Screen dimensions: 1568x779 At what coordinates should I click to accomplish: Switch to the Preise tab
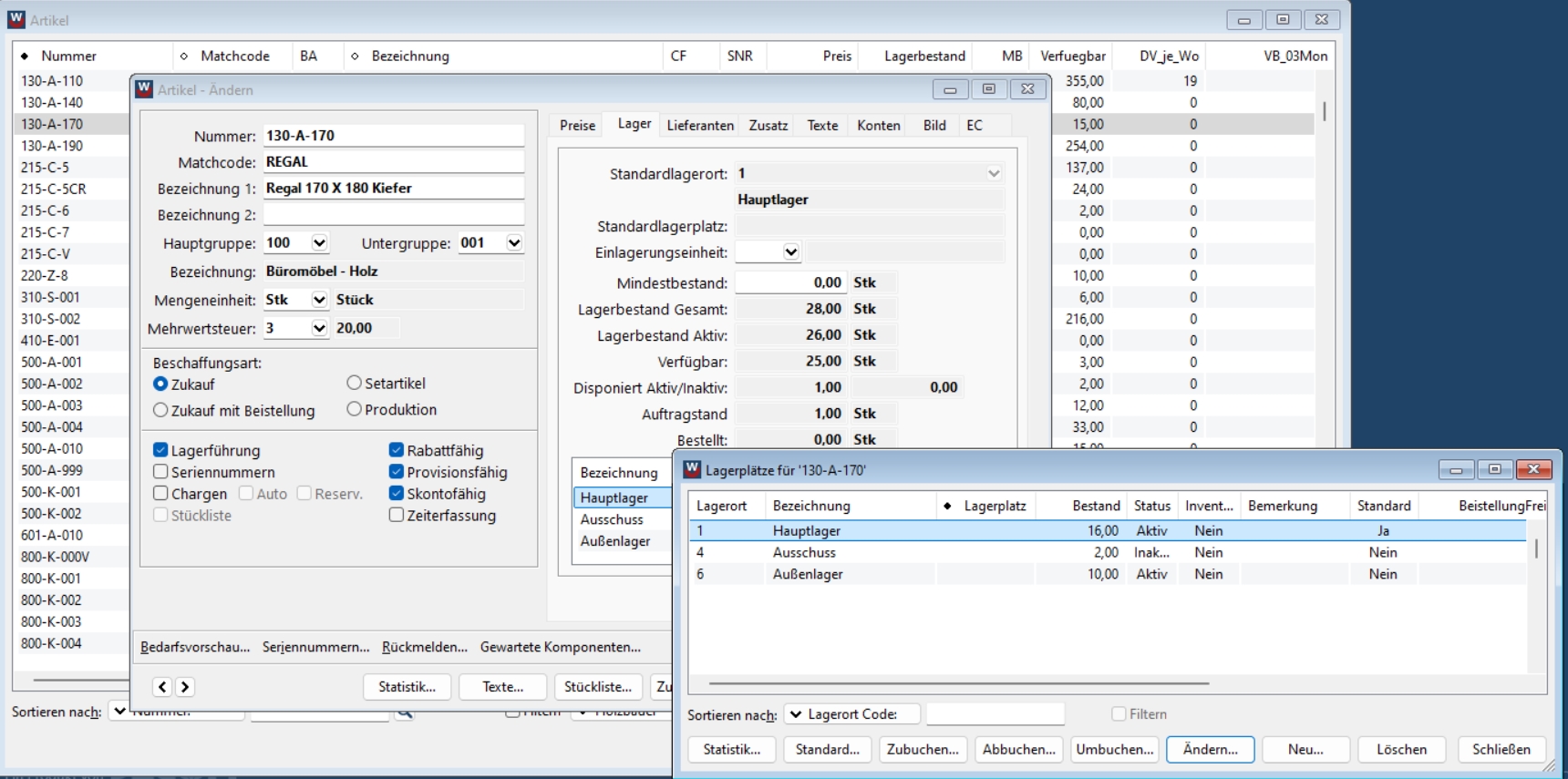click(577, 126)
